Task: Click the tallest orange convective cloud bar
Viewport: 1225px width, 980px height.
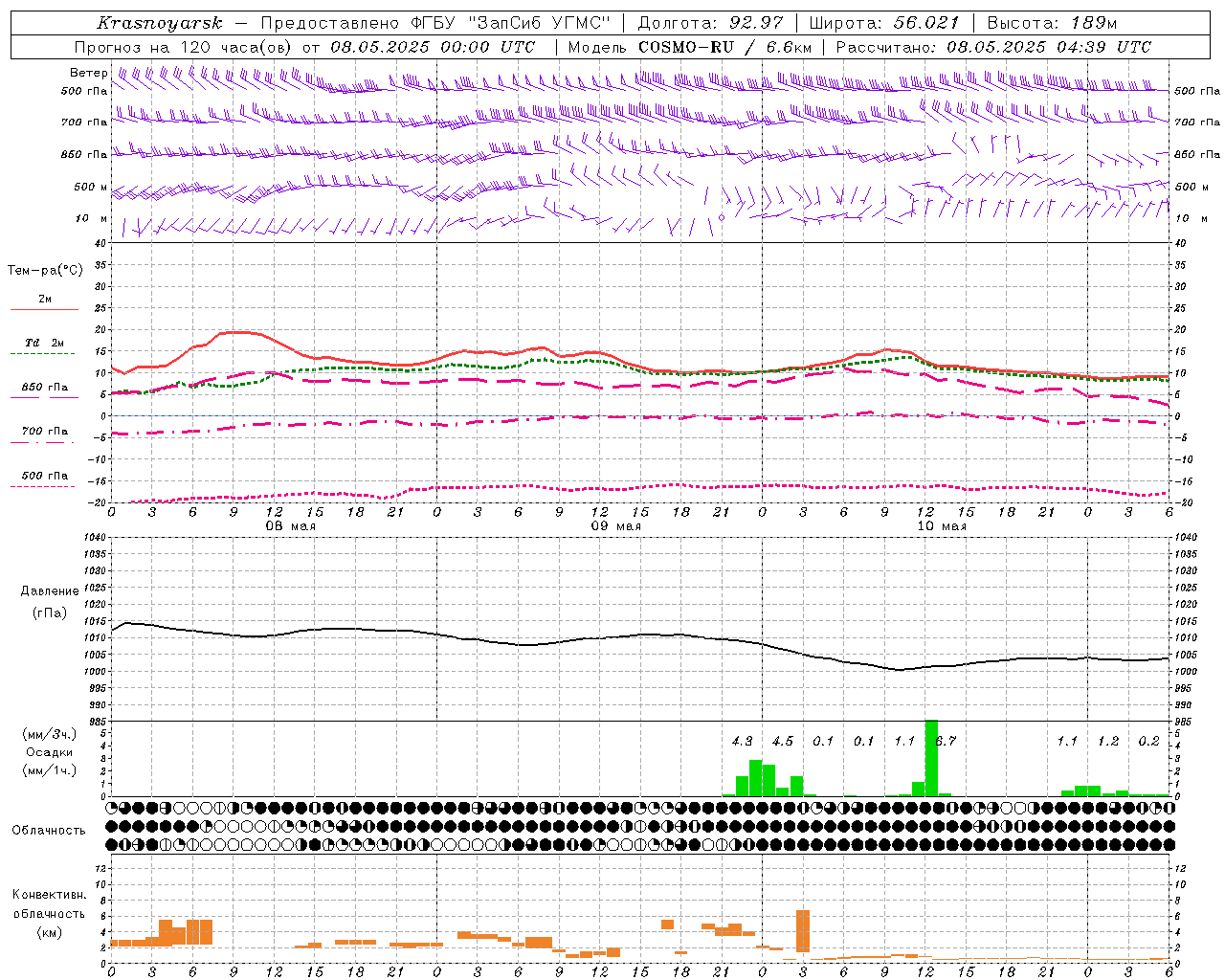Action: 803,931
